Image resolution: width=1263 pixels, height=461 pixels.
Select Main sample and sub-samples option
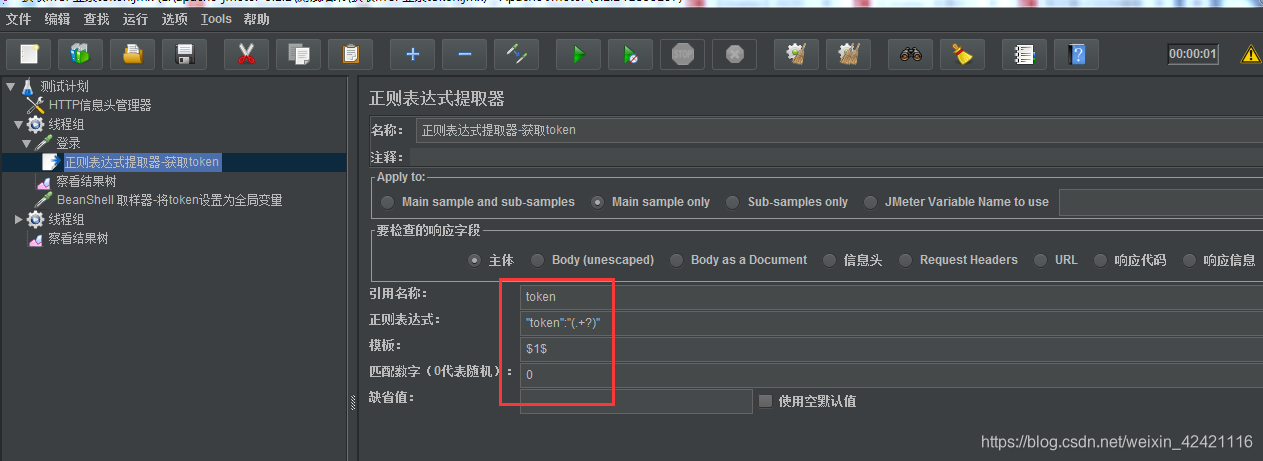coord(388,202)
